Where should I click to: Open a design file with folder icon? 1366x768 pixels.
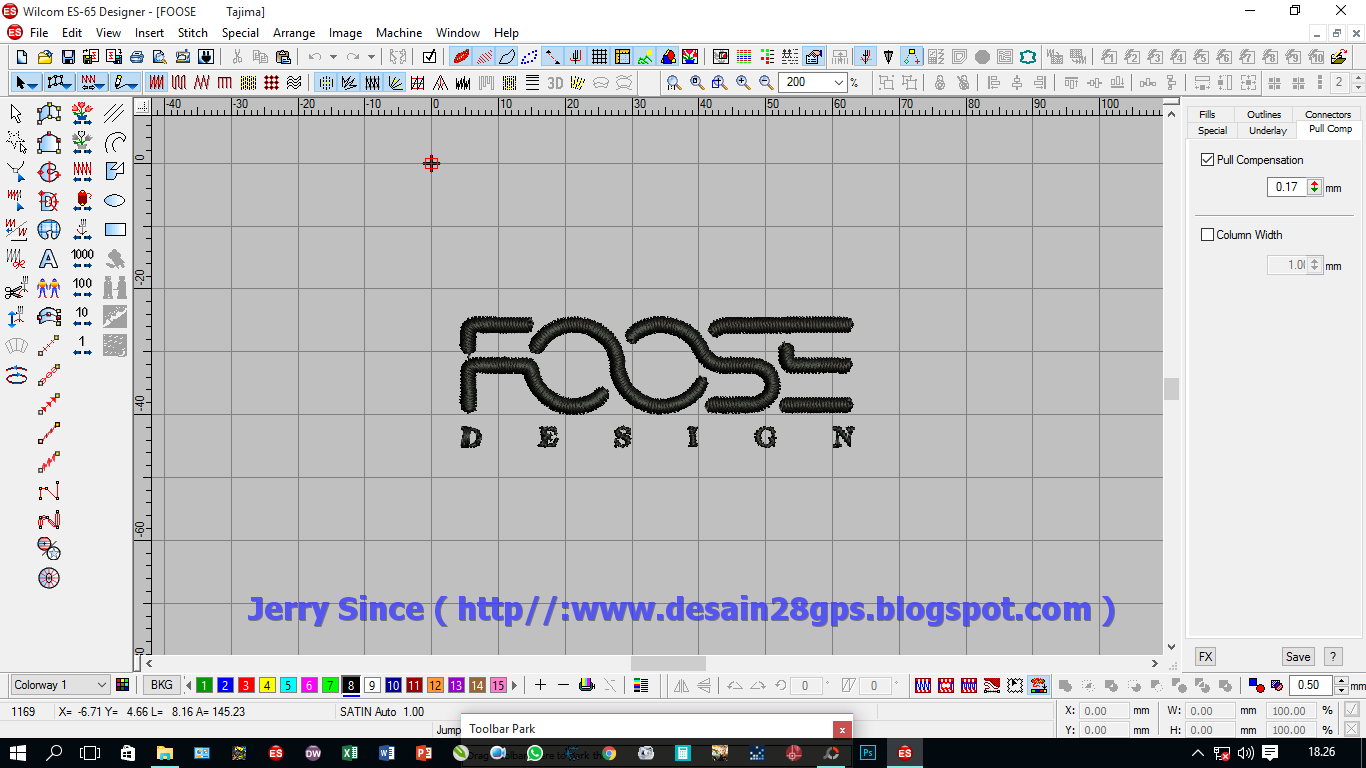tap(44, 57)
